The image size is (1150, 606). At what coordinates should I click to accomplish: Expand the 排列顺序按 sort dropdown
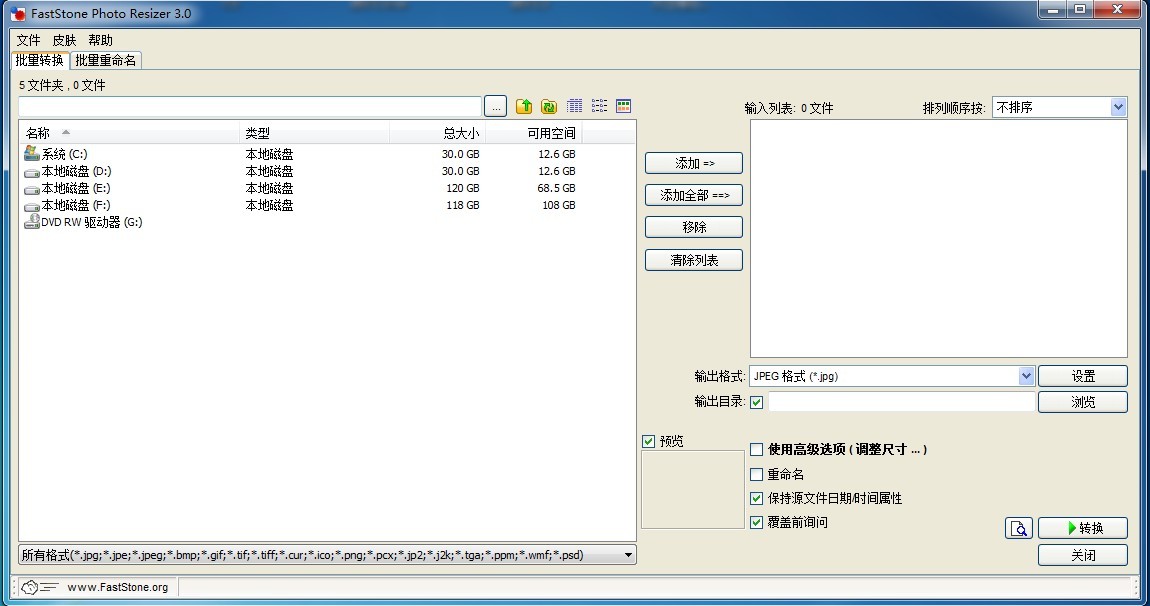[1117, 107]
